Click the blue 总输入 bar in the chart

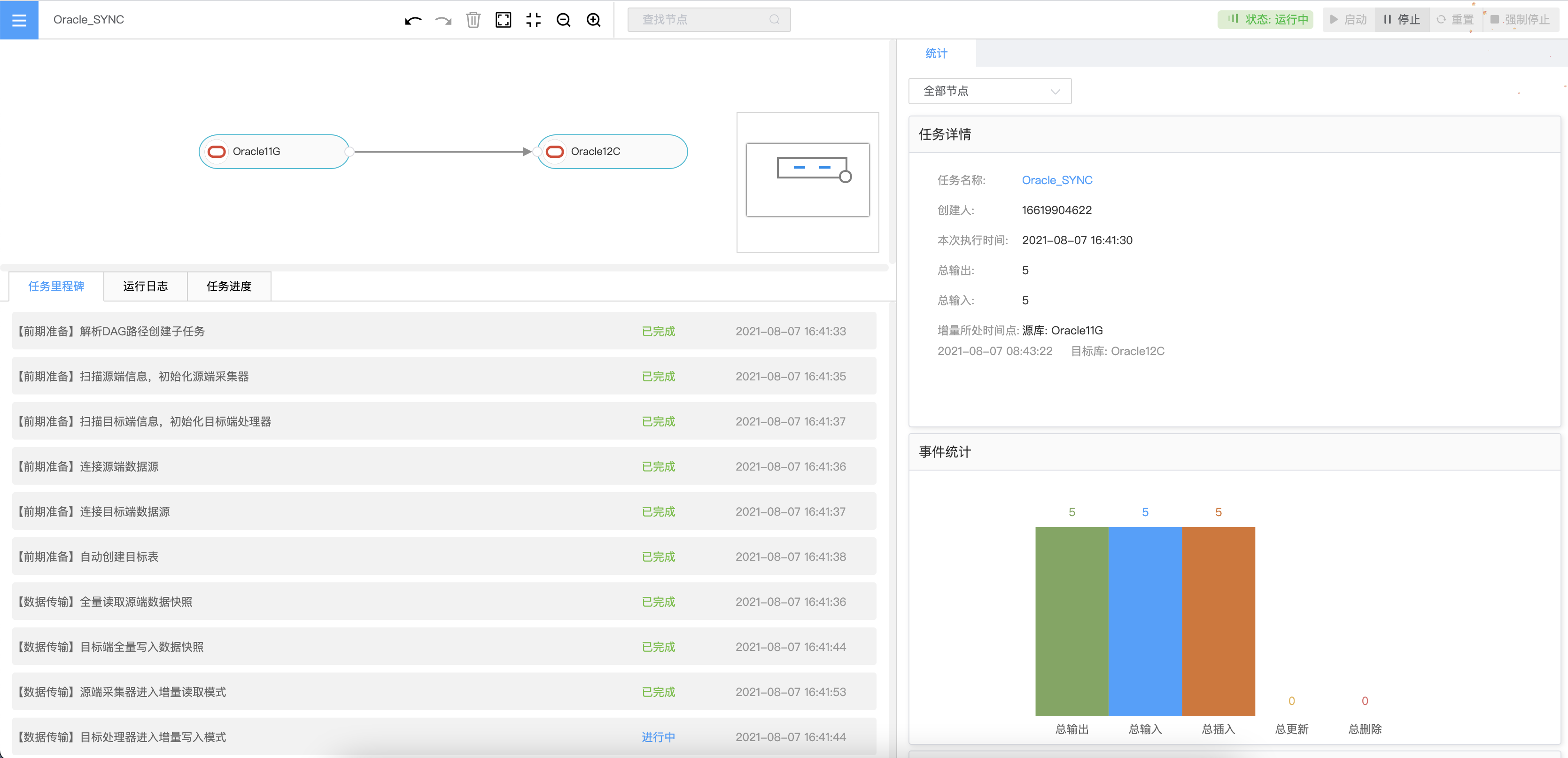tap(1145, 620)
